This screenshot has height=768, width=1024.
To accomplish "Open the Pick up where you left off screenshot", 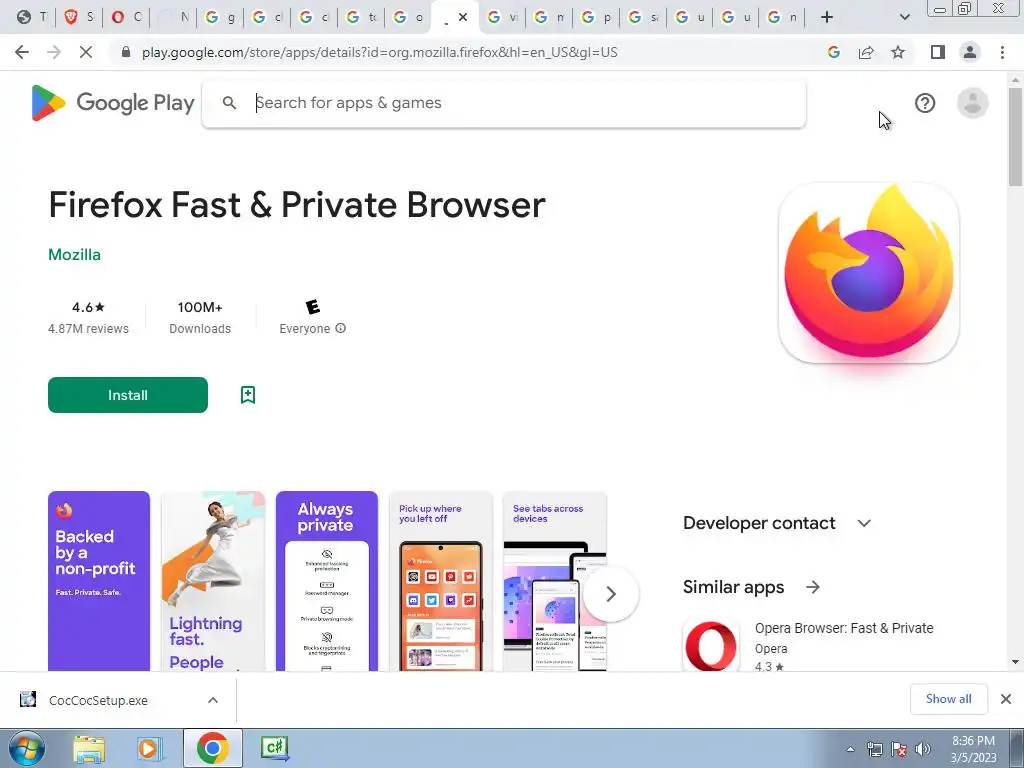I will (440, 581).
